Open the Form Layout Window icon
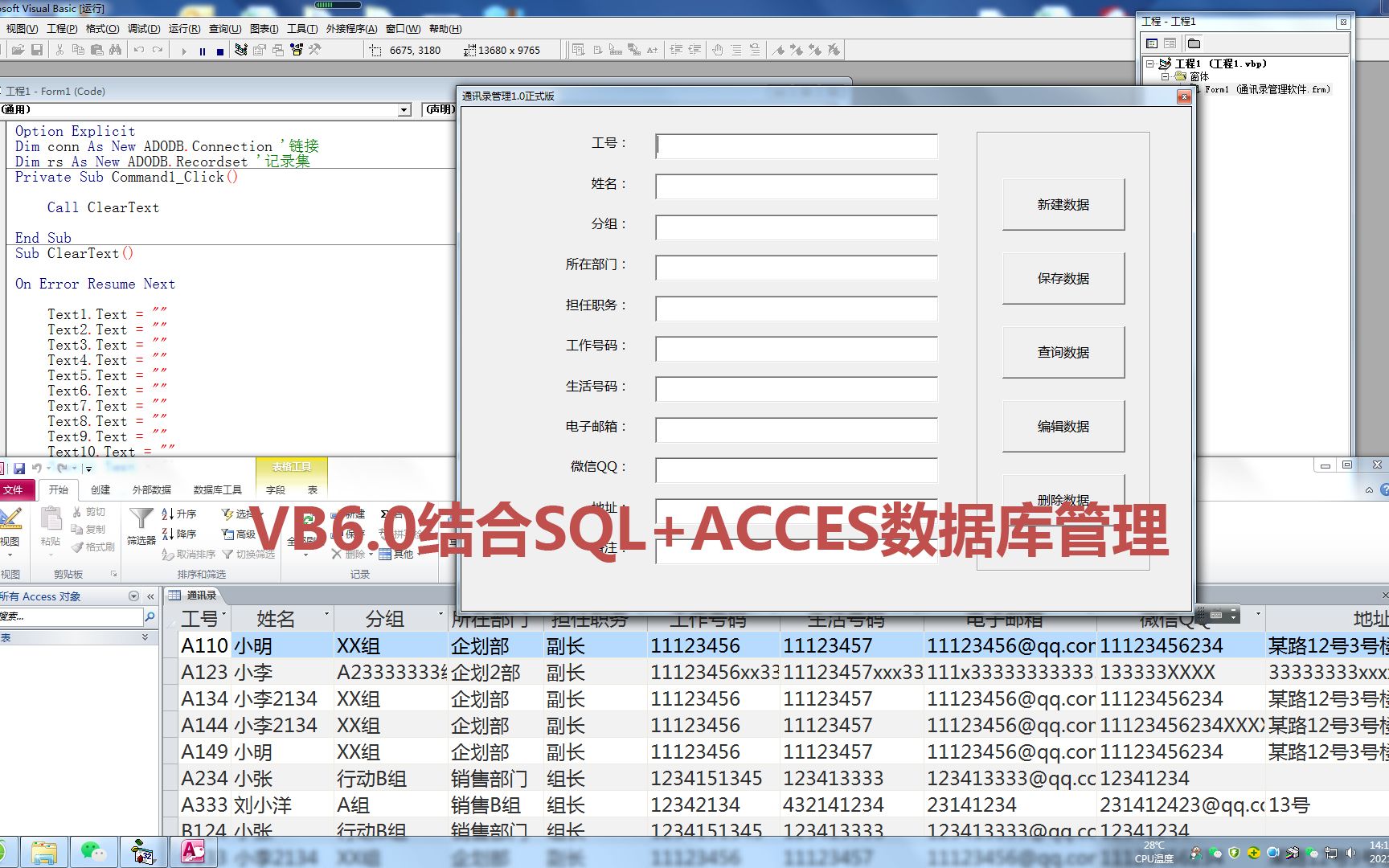Screen dimensions: 1389x868 coord(277,50)
